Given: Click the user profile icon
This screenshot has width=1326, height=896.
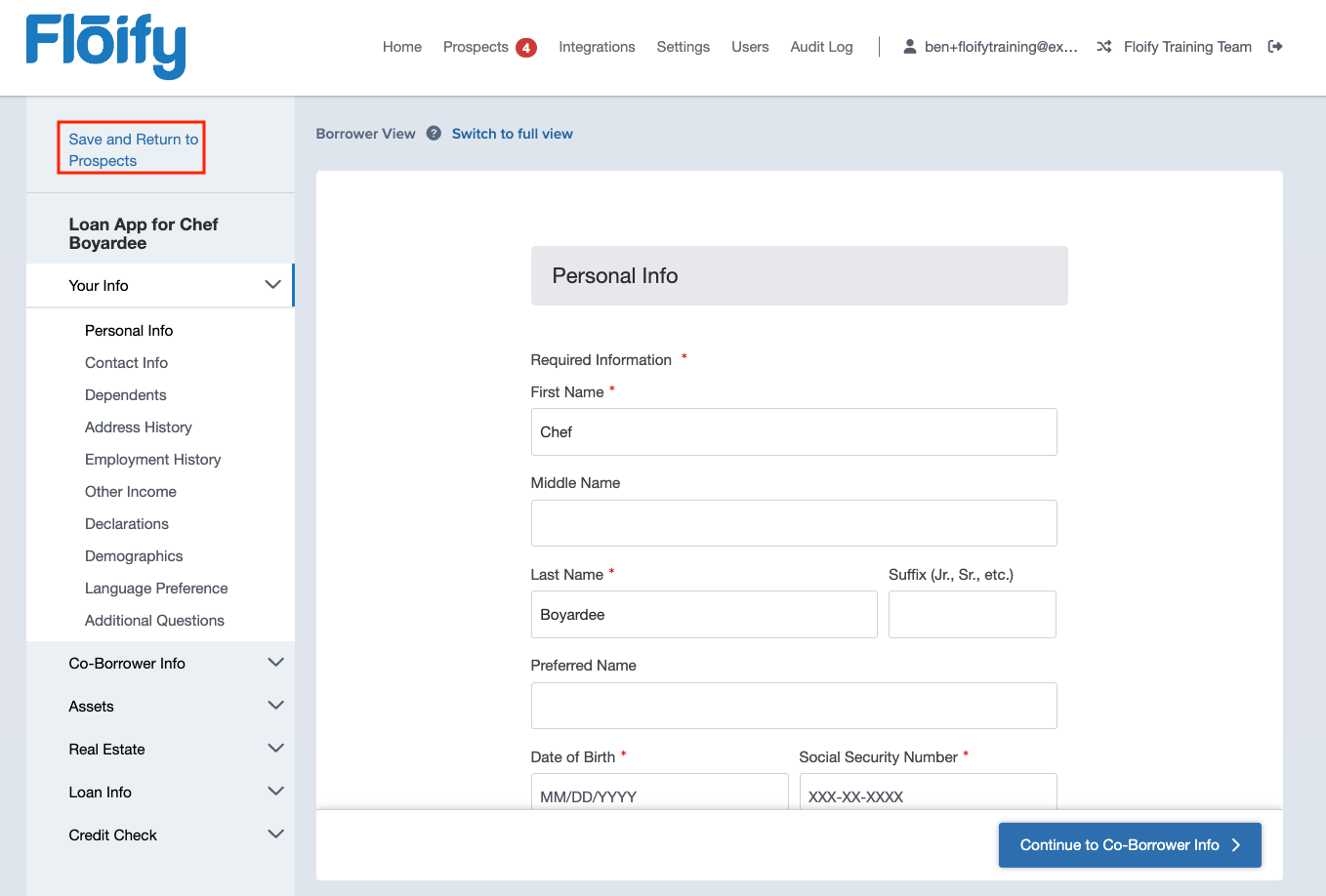Looking at the screenshot, I should (x=909, y=47).
